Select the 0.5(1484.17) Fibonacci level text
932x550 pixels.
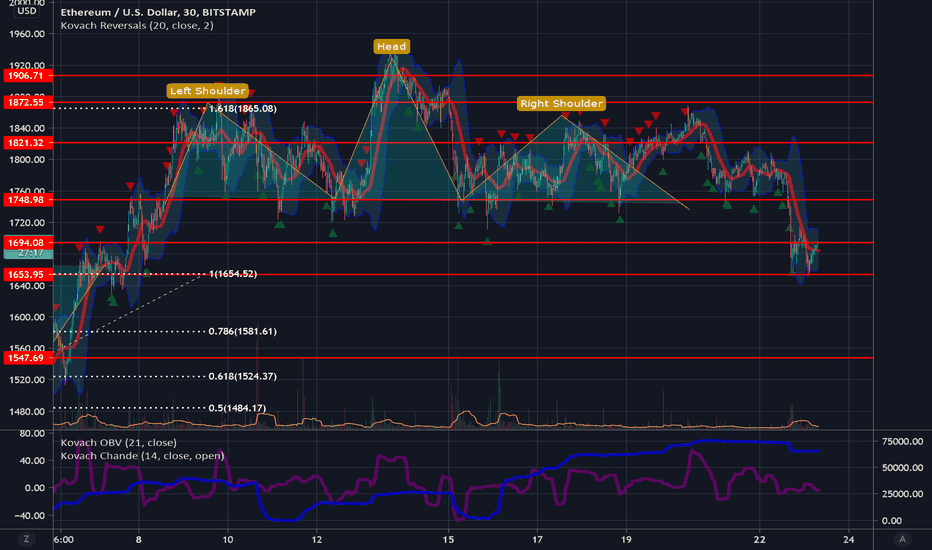(x=237, y=408)
